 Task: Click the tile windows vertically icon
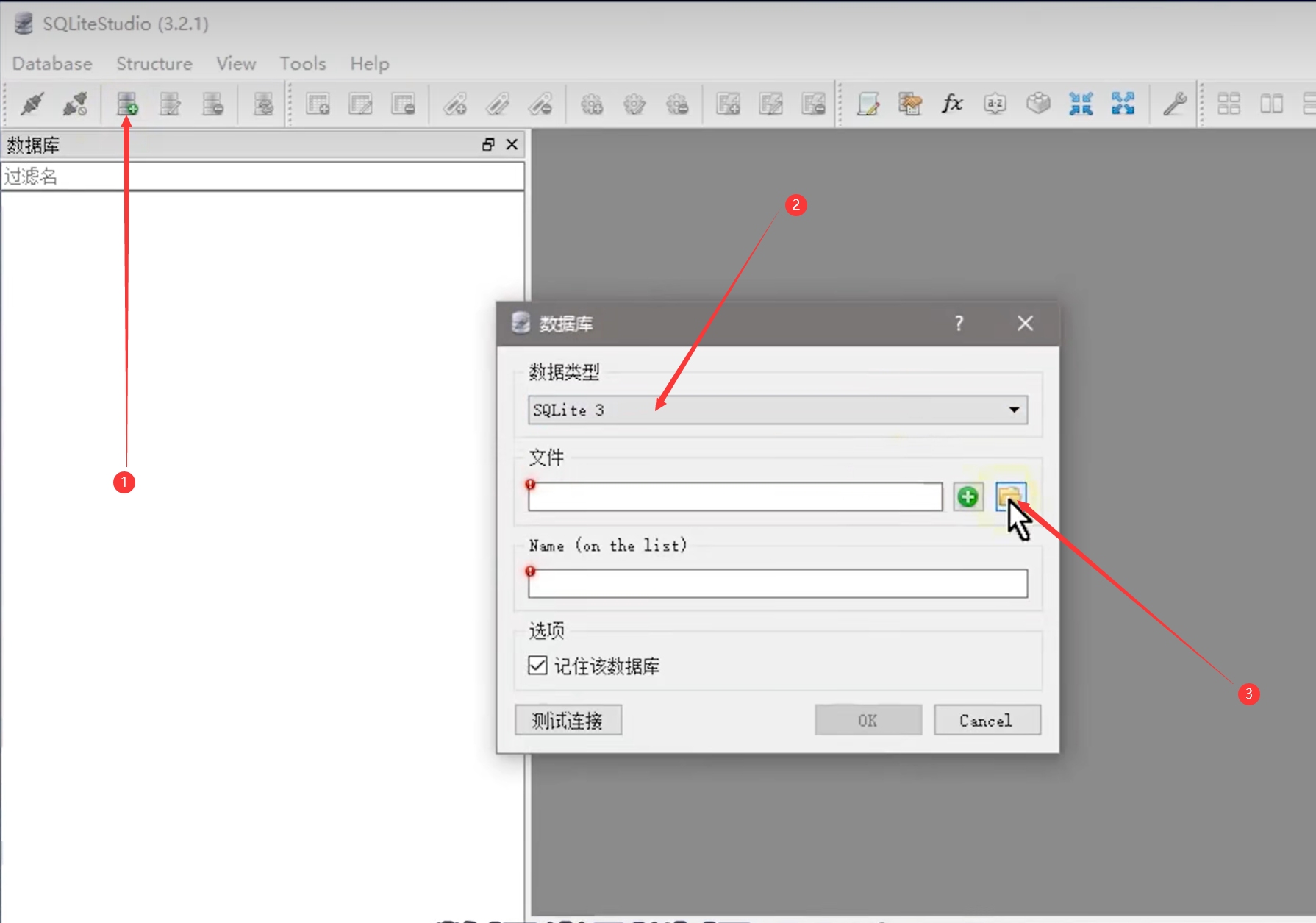pos(1272,104)
